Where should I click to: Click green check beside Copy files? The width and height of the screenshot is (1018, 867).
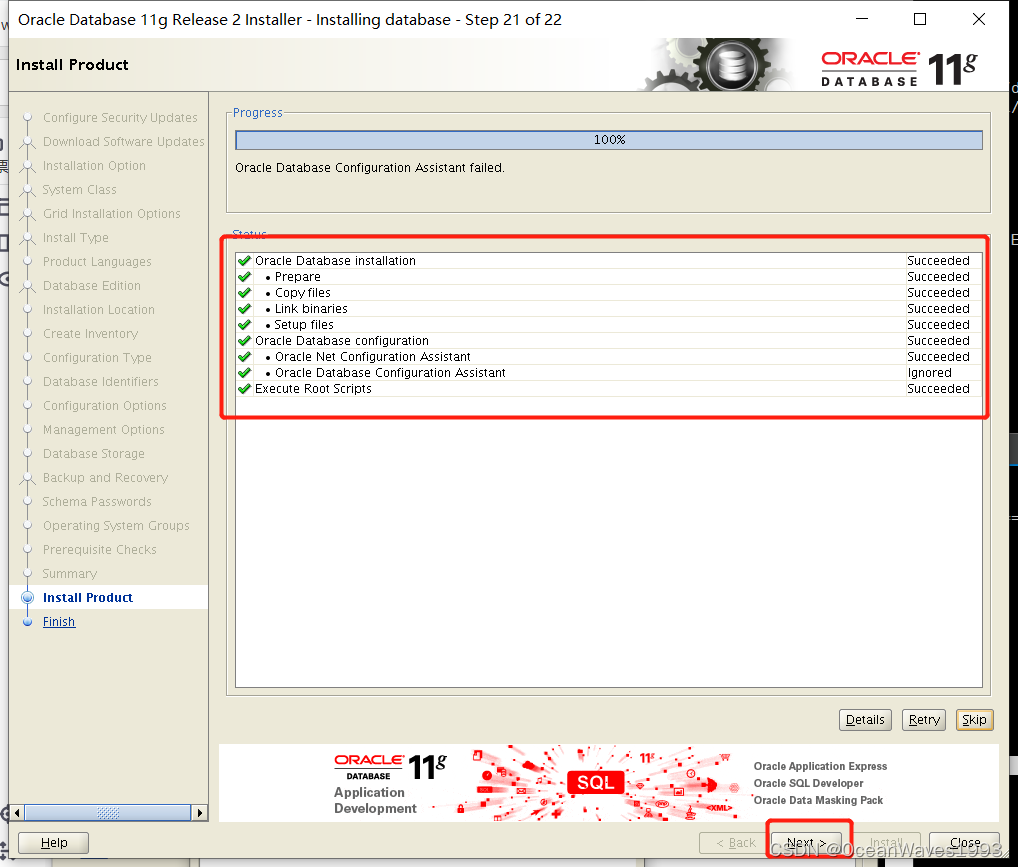(244, 293)
